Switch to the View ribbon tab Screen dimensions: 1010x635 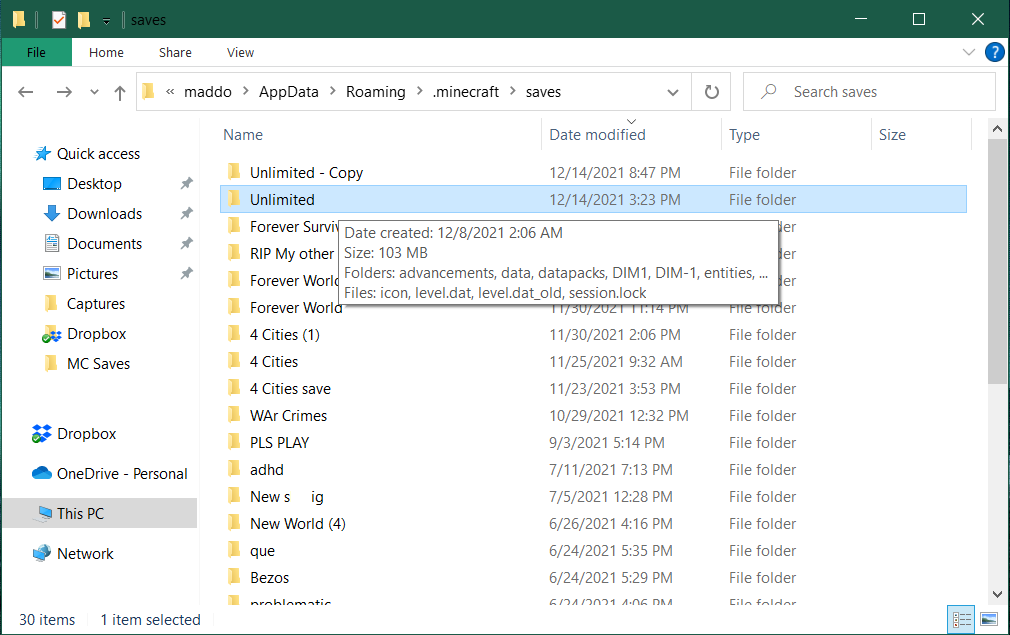coord(240,53)
